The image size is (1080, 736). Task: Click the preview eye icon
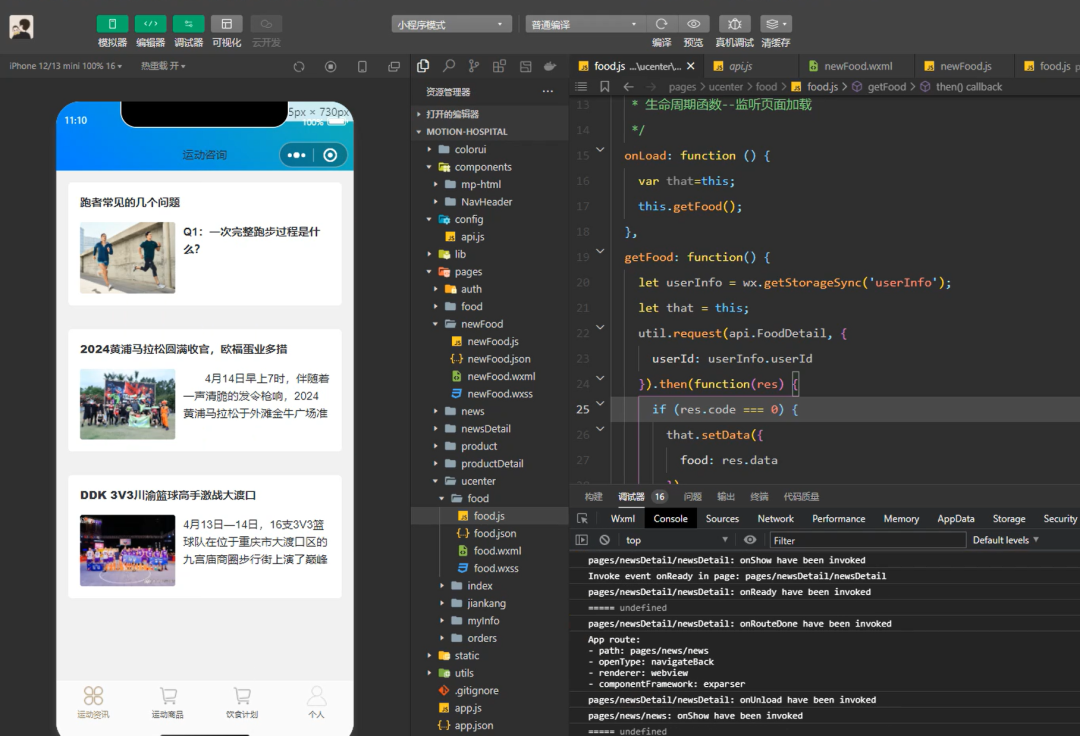click(x=694, y=23)
